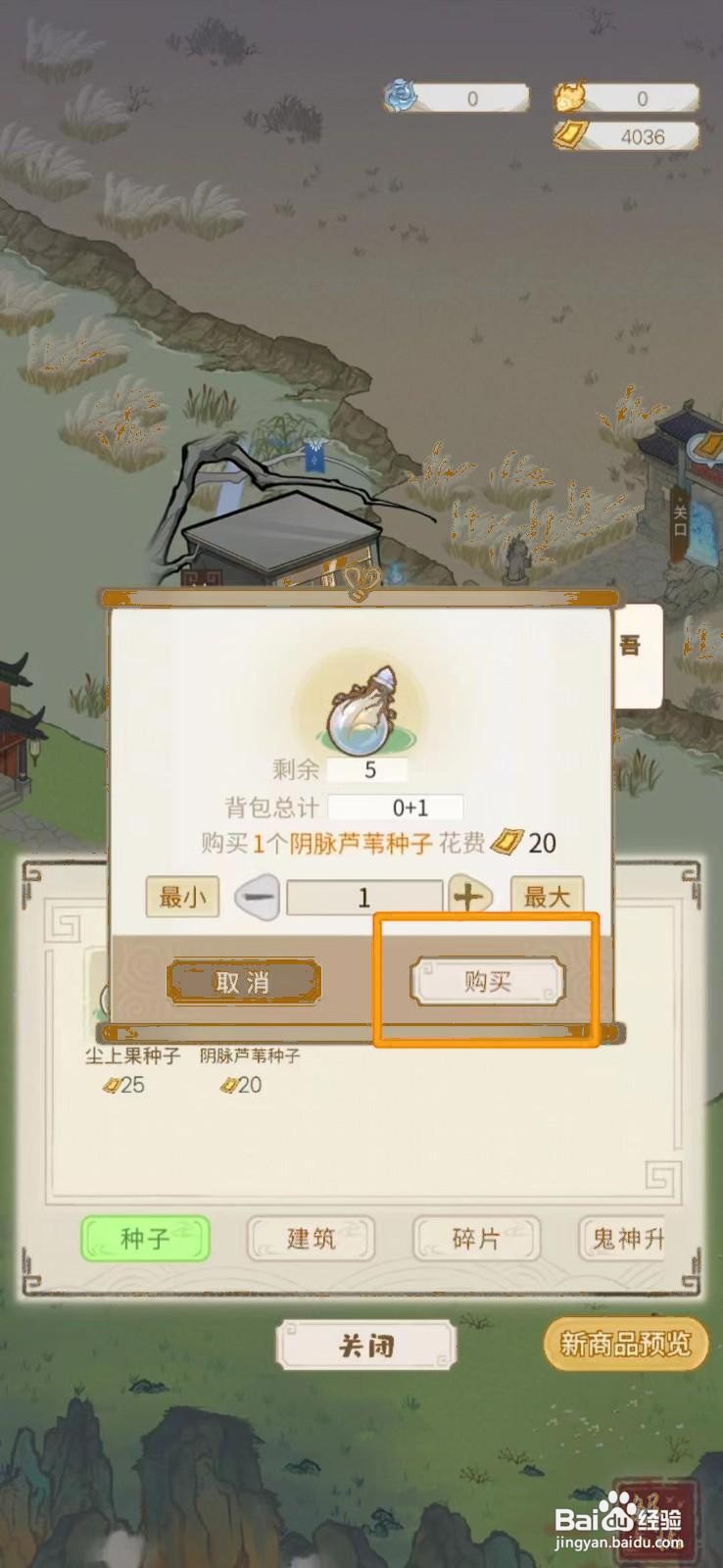Image resolution: width=723 pixels, height=1568 pixels.
Task: Click the 购买 purchase button
Action: click(x=487, y=981)
